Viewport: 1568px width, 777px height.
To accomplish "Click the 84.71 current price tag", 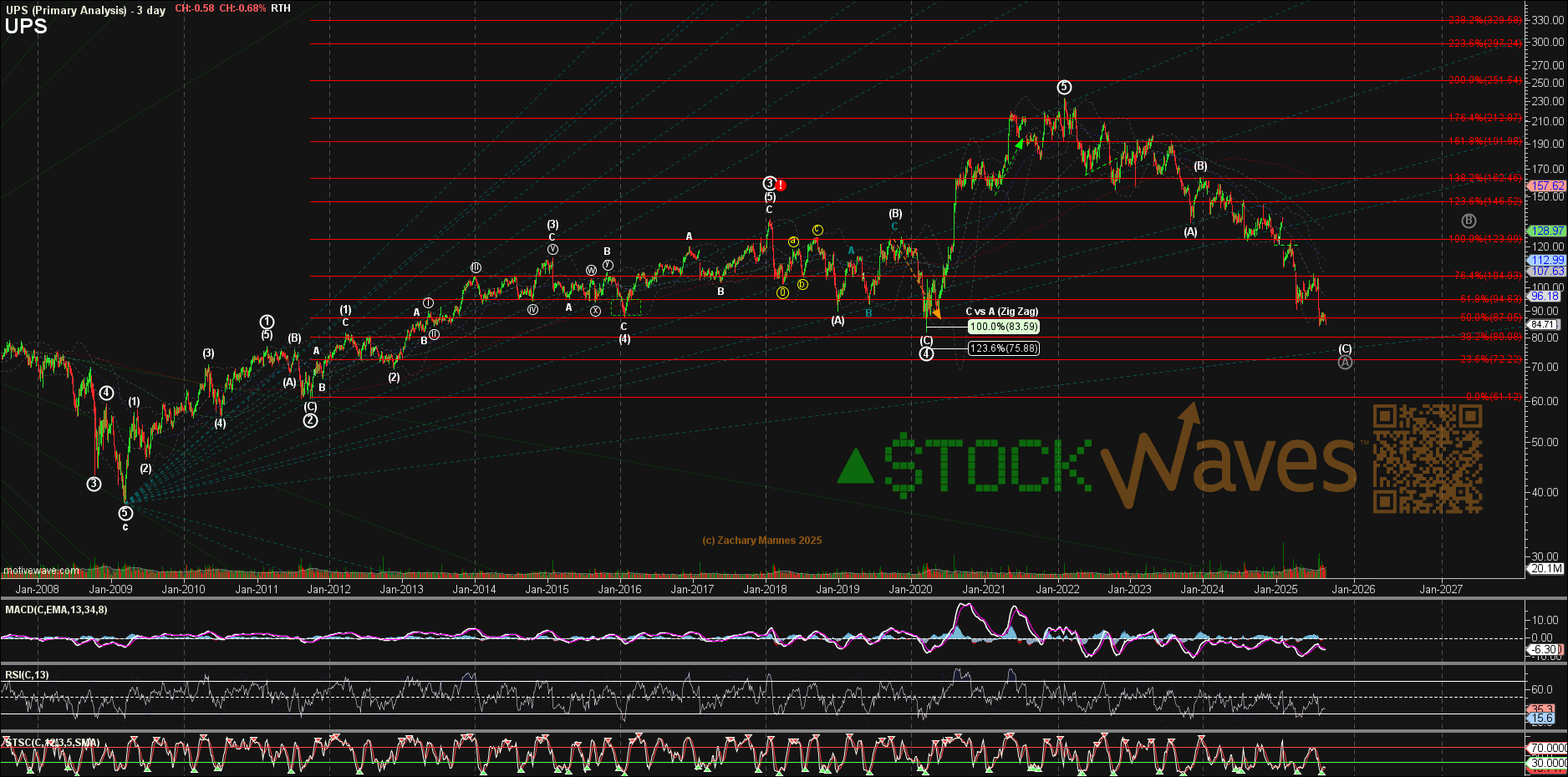I will pos(1545,325).
